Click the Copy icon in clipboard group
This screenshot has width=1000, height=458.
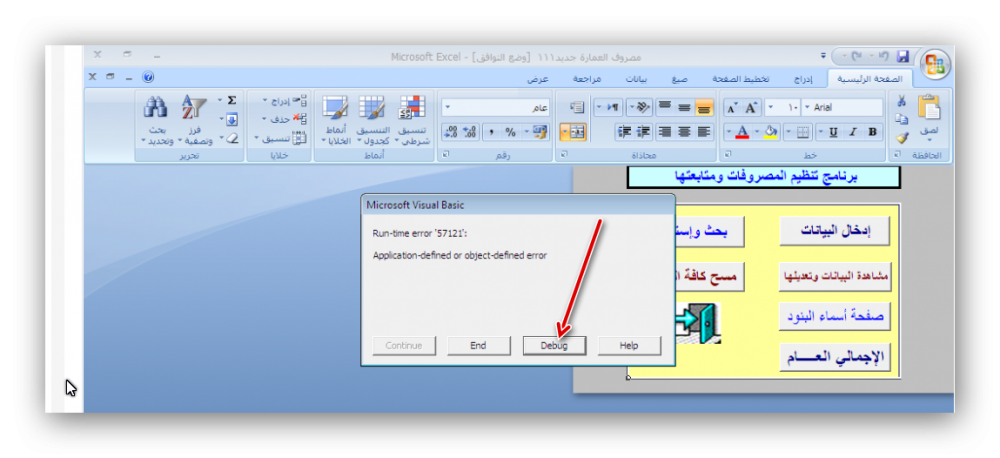(x=901, y=119)
